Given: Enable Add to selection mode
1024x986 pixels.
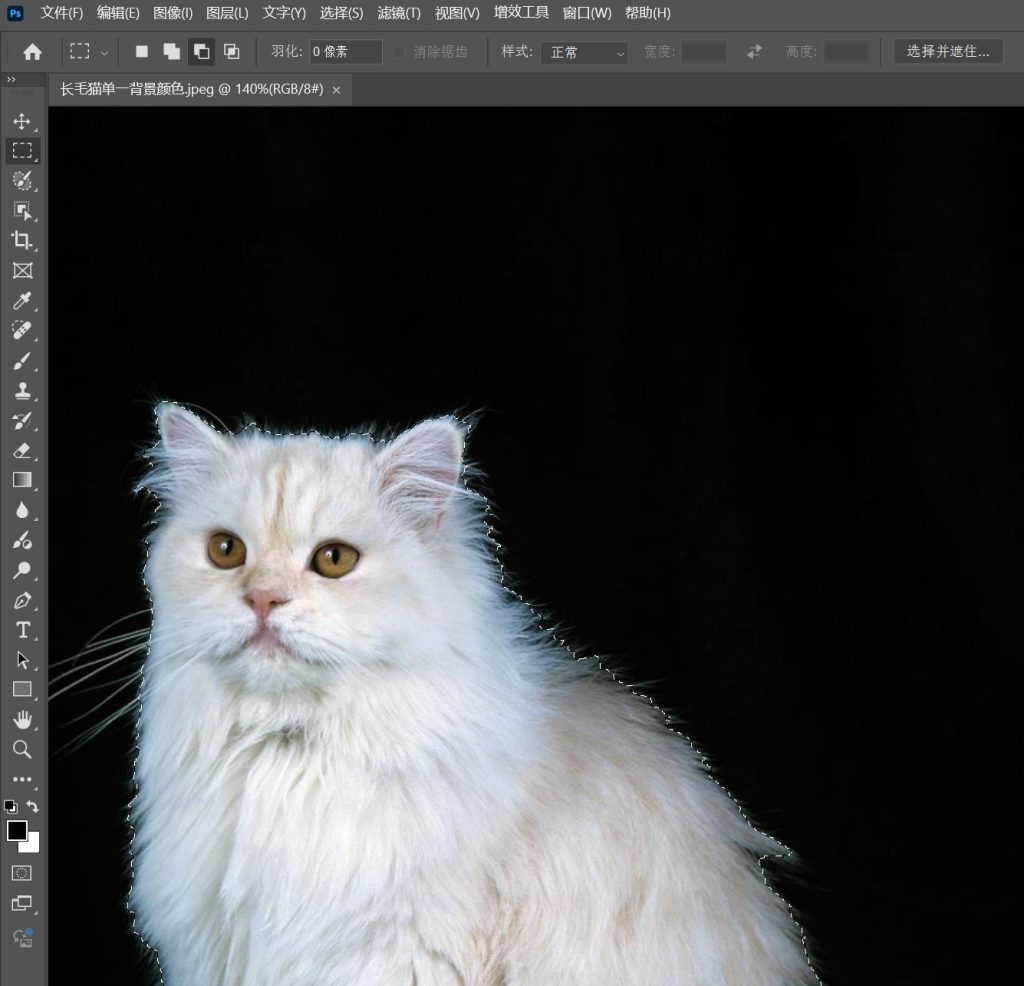Looking at the screenshot, I should pos(171,52).
